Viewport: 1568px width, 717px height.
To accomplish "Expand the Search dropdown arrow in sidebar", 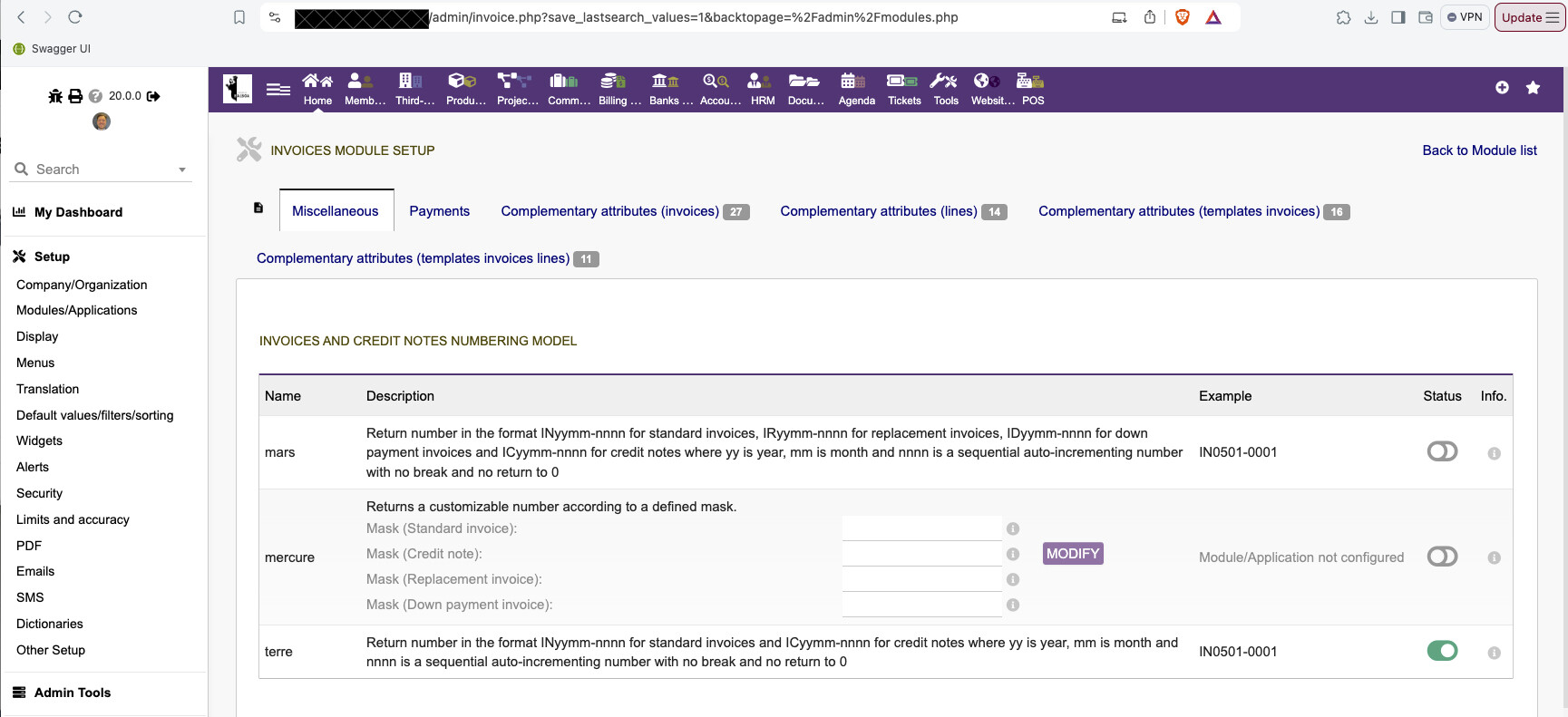I will click(182, 170).
